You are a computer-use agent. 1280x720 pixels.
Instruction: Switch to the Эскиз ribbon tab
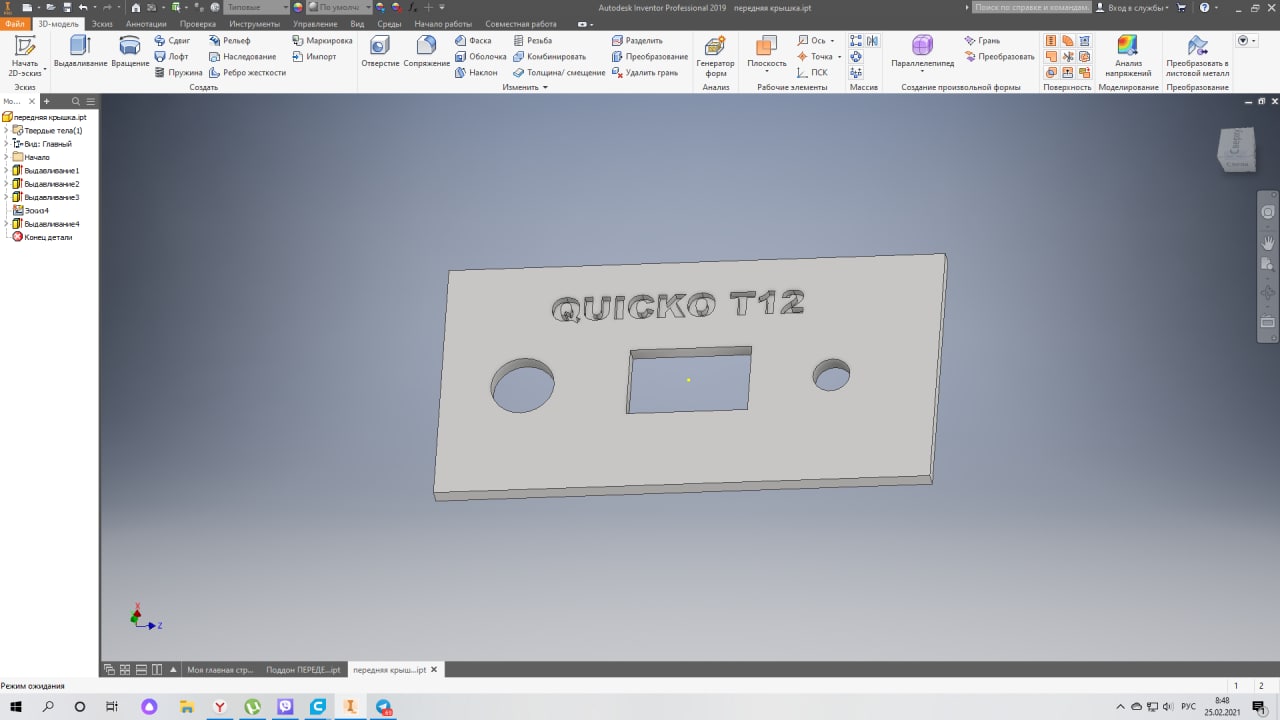(102, 23)
